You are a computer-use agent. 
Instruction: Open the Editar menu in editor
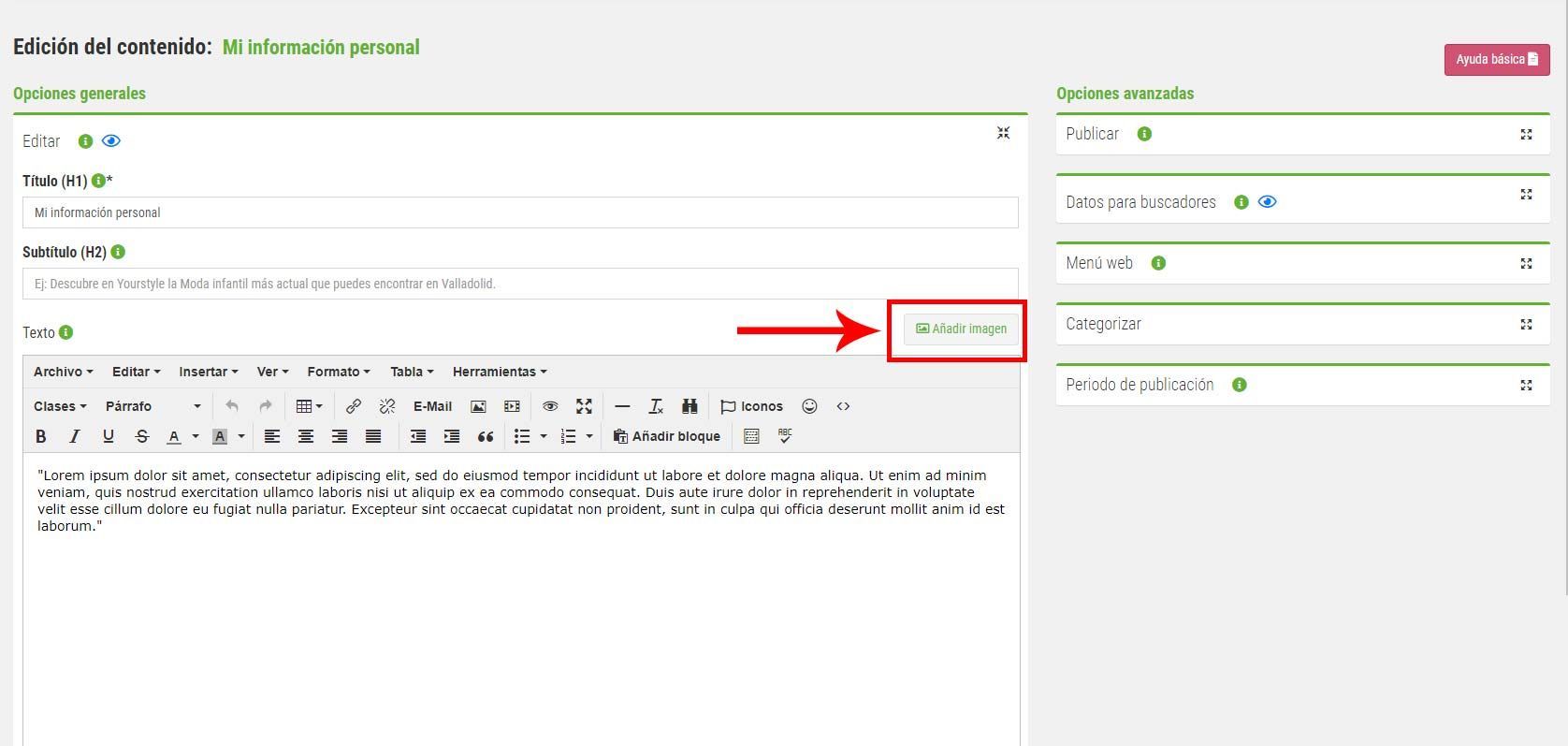point(136,372)
